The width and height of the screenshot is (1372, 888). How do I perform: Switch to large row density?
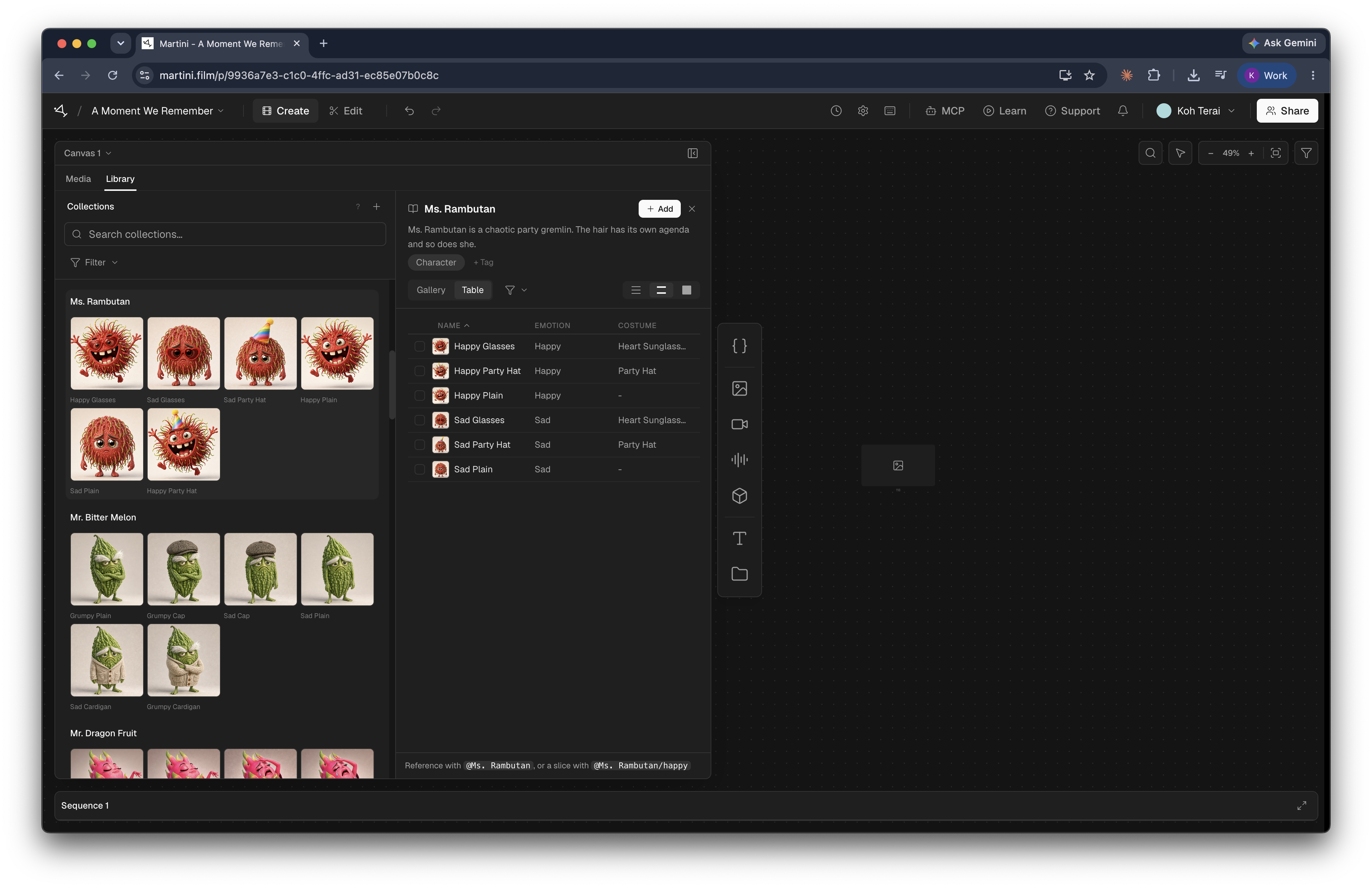(687, 290)
